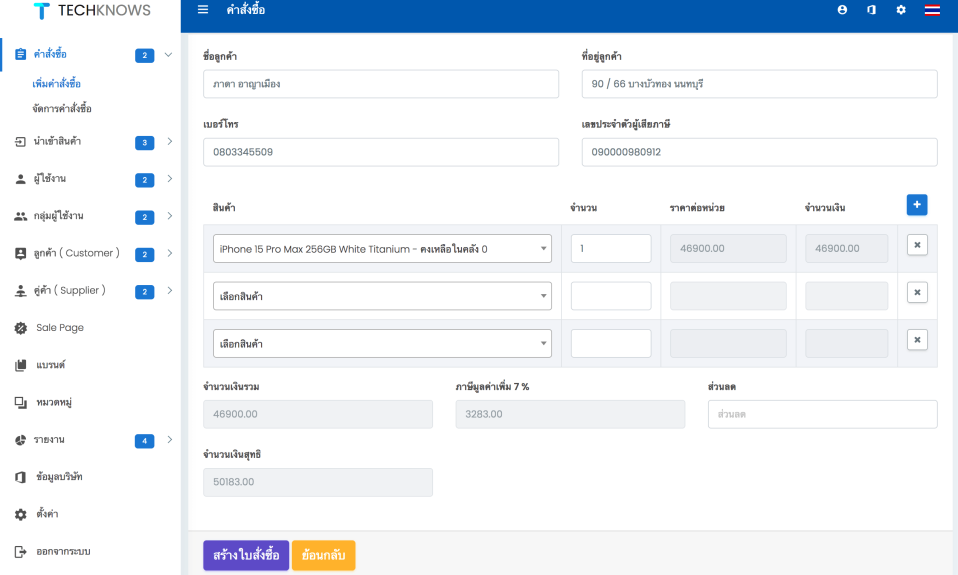Open the iPhone 15 Pro Max product dropdown
This screenshot has width=958, height=575.
point(382,249)
